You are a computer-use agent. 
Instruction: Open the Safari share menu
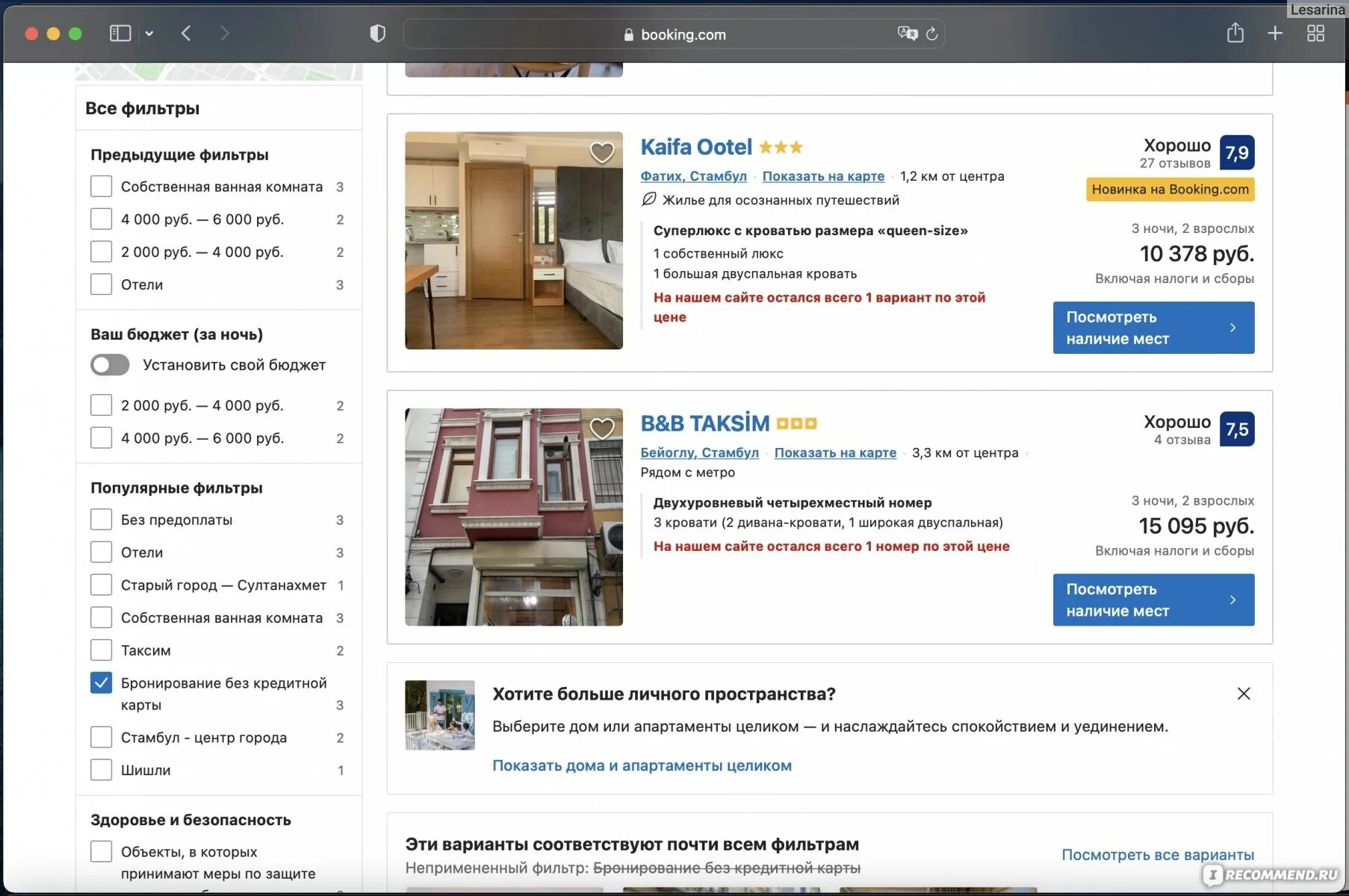pos(1235,33)
